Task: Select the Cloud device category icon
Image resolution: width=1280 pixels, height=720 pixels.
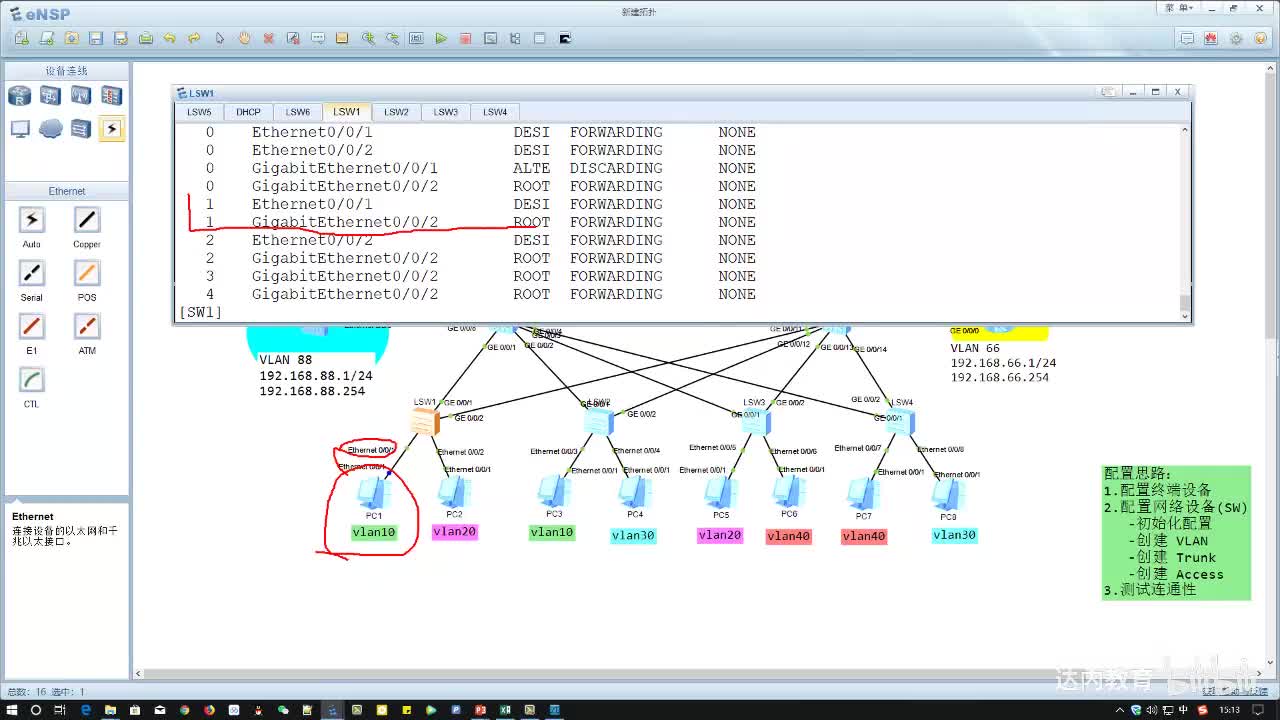Action: click(x=50, y=129)
